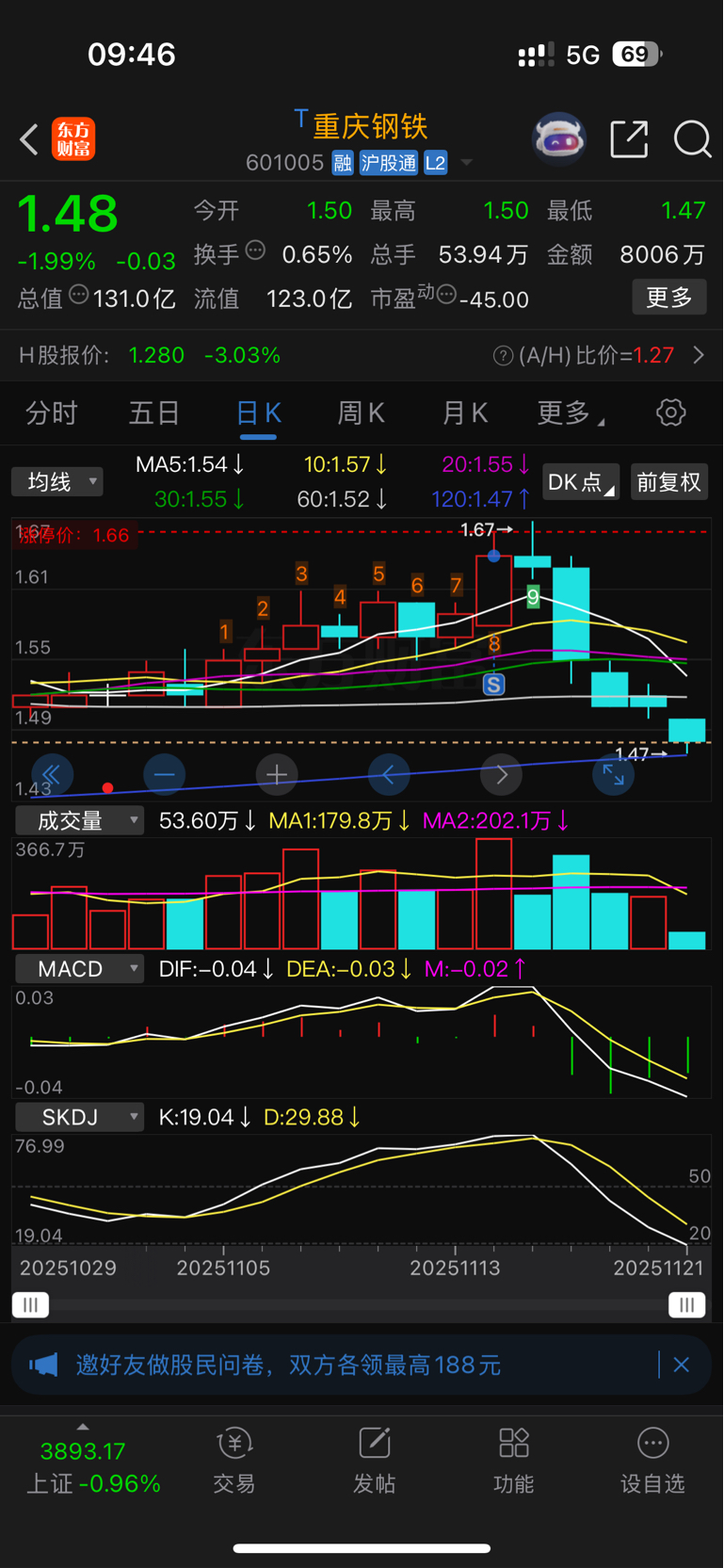Screen dimensions: 724x1568
Task: Tap the share export icon
Action: point(629,139)
